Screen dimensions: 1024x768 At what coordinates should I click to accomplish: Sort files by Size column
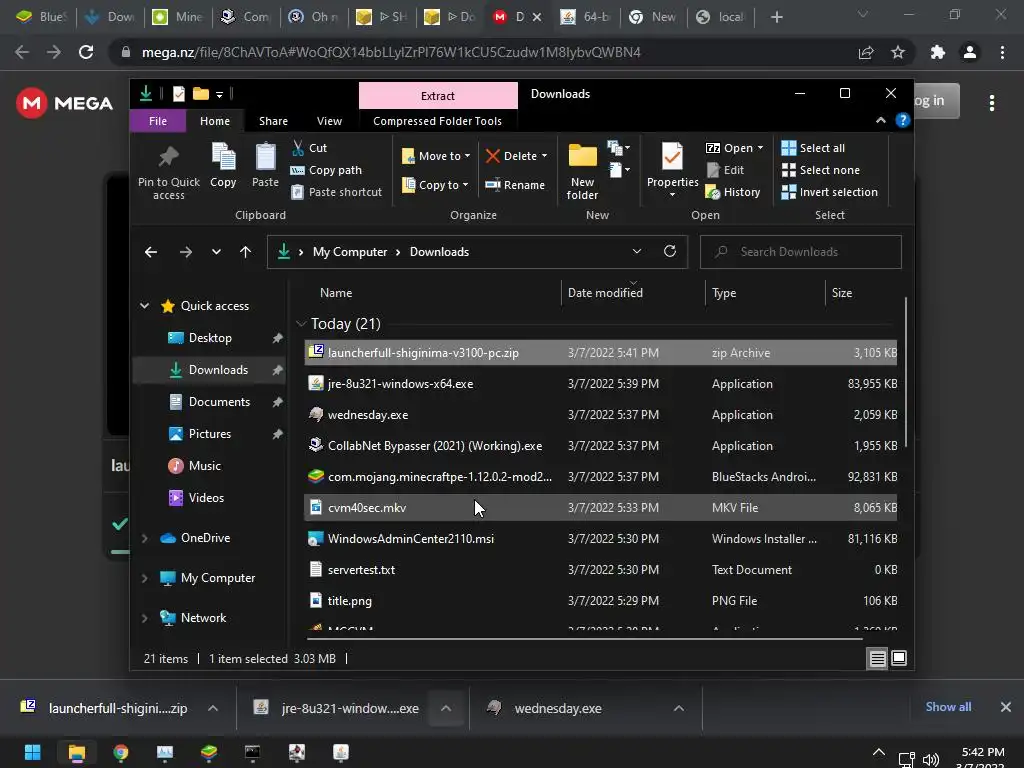842,293
